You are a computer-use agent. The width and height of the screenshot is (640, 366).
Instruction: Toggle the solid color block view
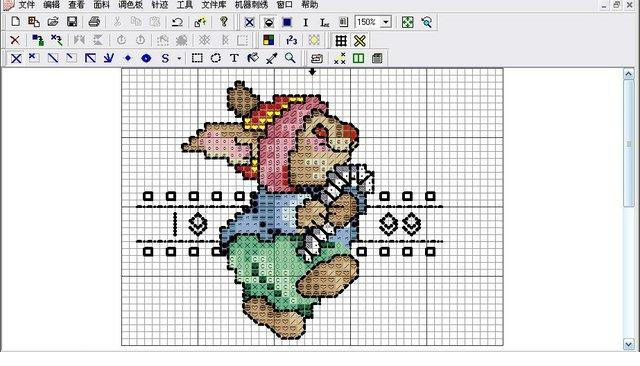pos(287,22)
